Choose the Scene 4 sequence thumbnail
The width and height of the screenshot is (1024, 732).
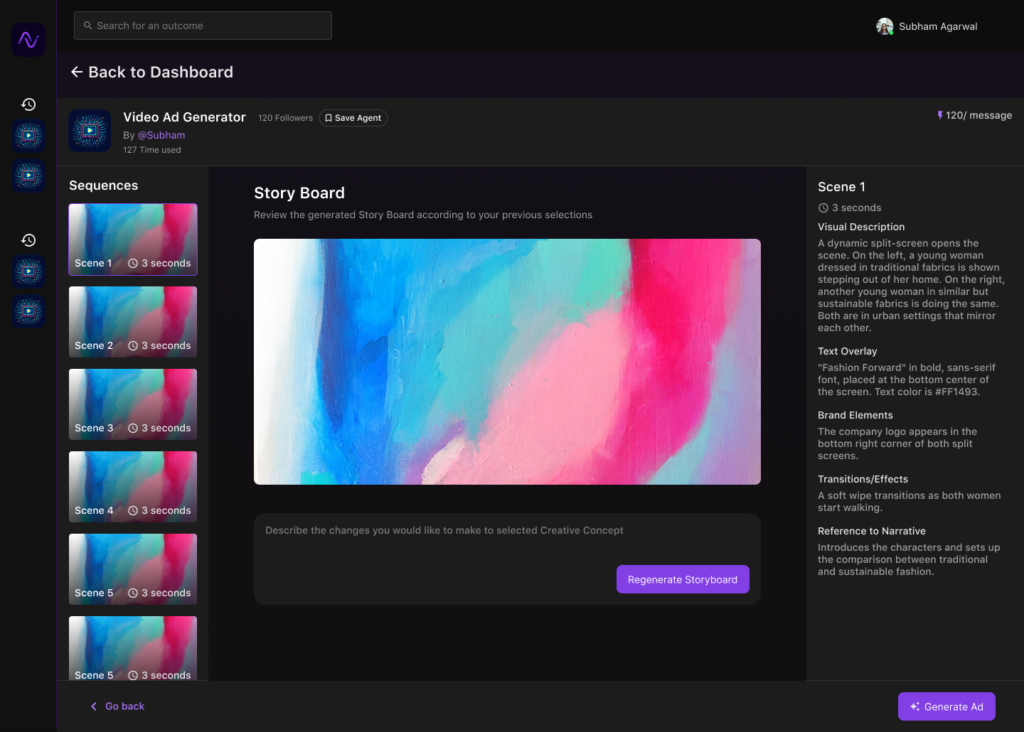pos(133,487)
